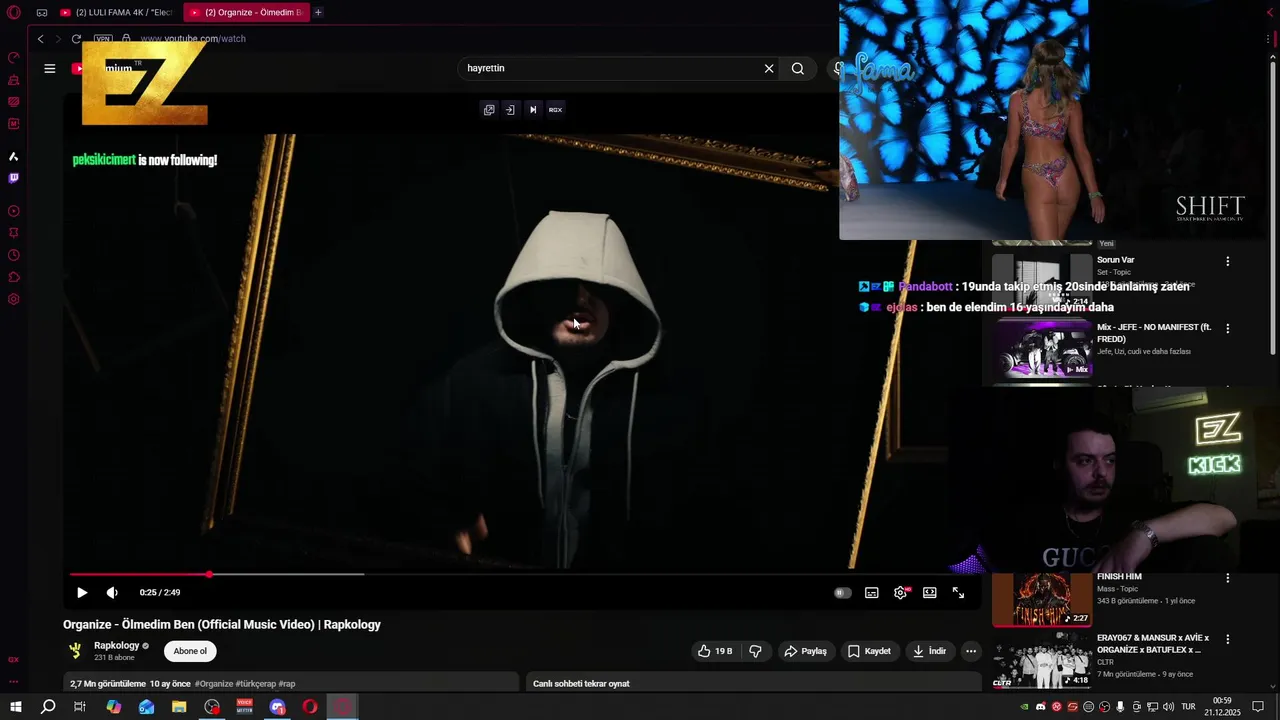Enter fullscreen mode
Screen dimensions: 1280x720
958,593
